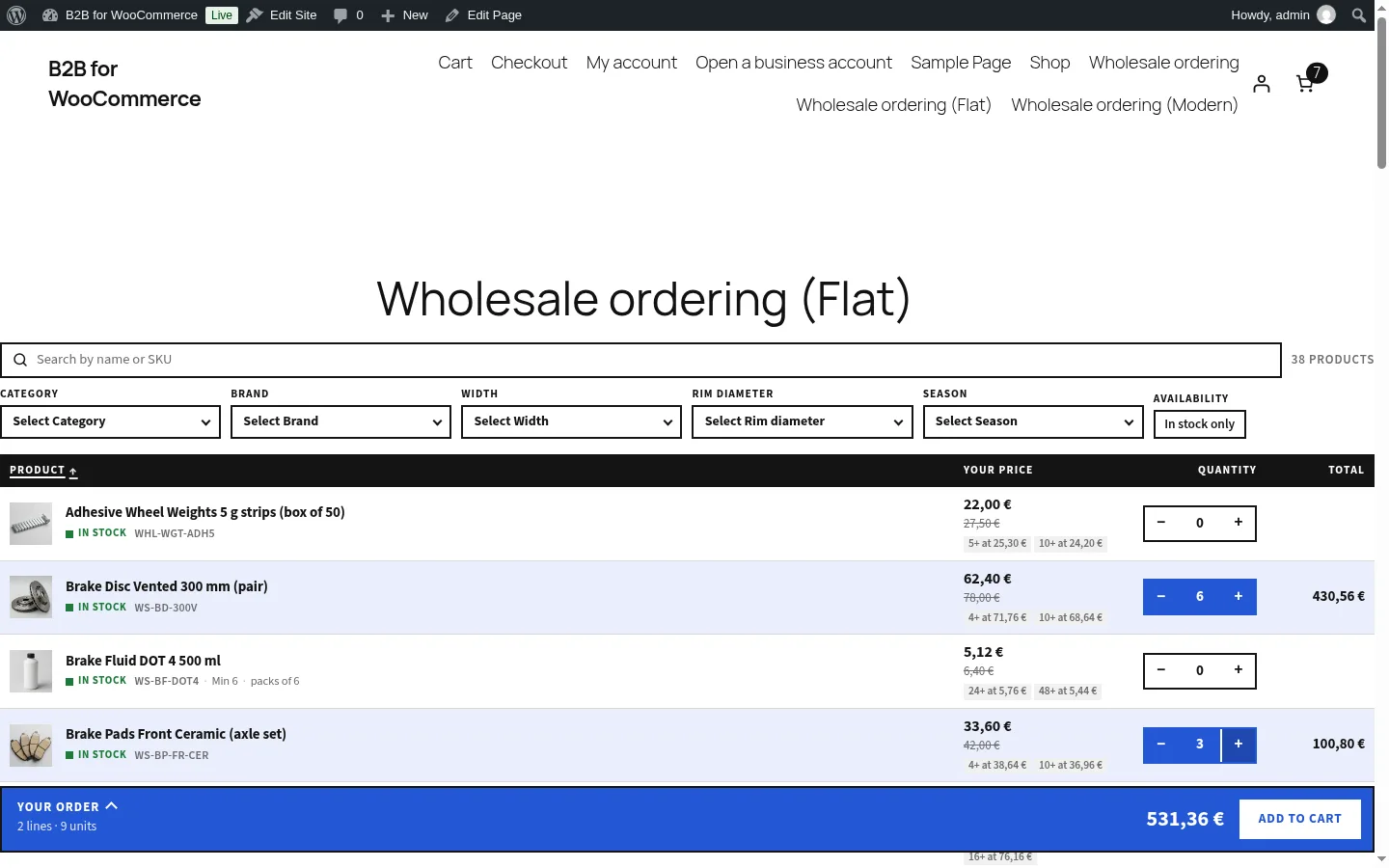This screenshot has width=1389, height=868.
Task: Decrease Brake Pads Front Ceramic quantity
Action: coord(1161,745)
